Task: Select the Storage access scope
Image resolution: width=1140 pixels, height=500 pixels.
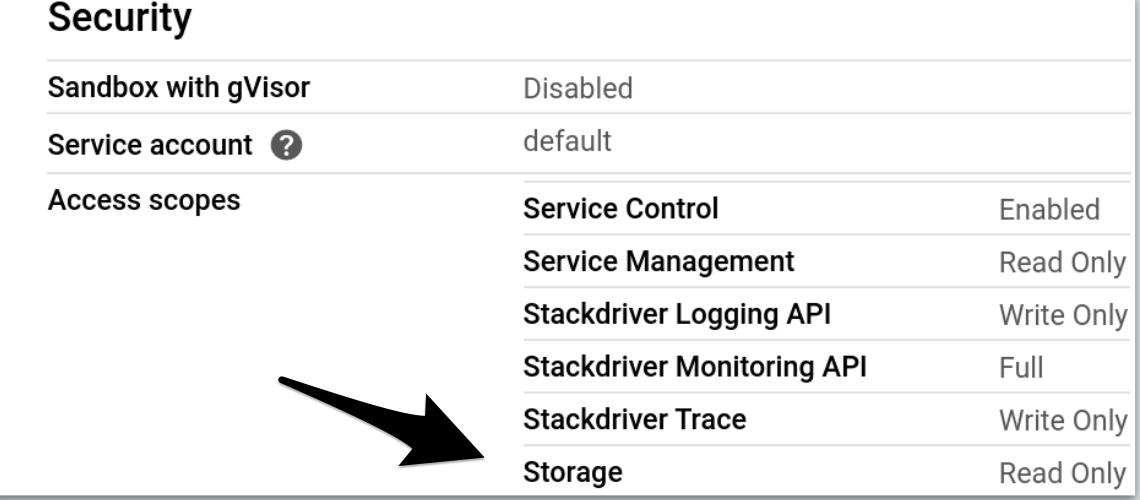Action: point(572,472)
